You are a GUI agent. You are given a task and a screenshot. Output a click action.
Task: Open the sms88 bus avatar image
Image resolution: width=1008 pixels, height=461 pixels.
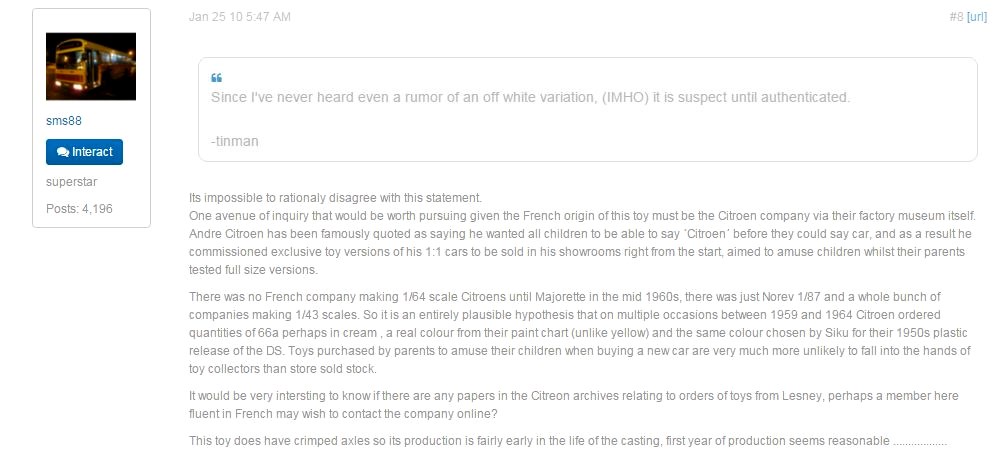(x=91, y=67)
